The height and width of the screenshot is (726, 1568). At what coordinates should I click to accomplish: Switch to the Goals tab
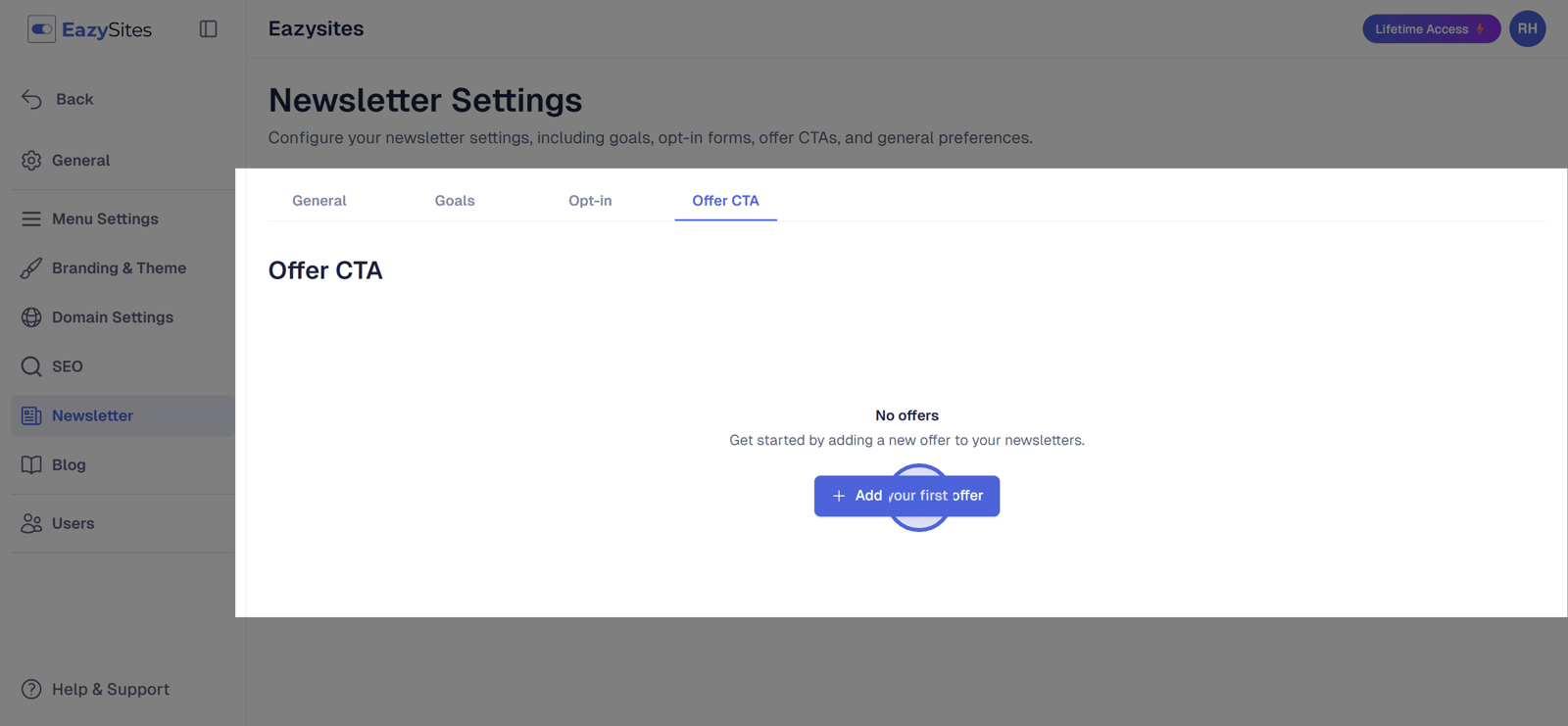[455, 201]
